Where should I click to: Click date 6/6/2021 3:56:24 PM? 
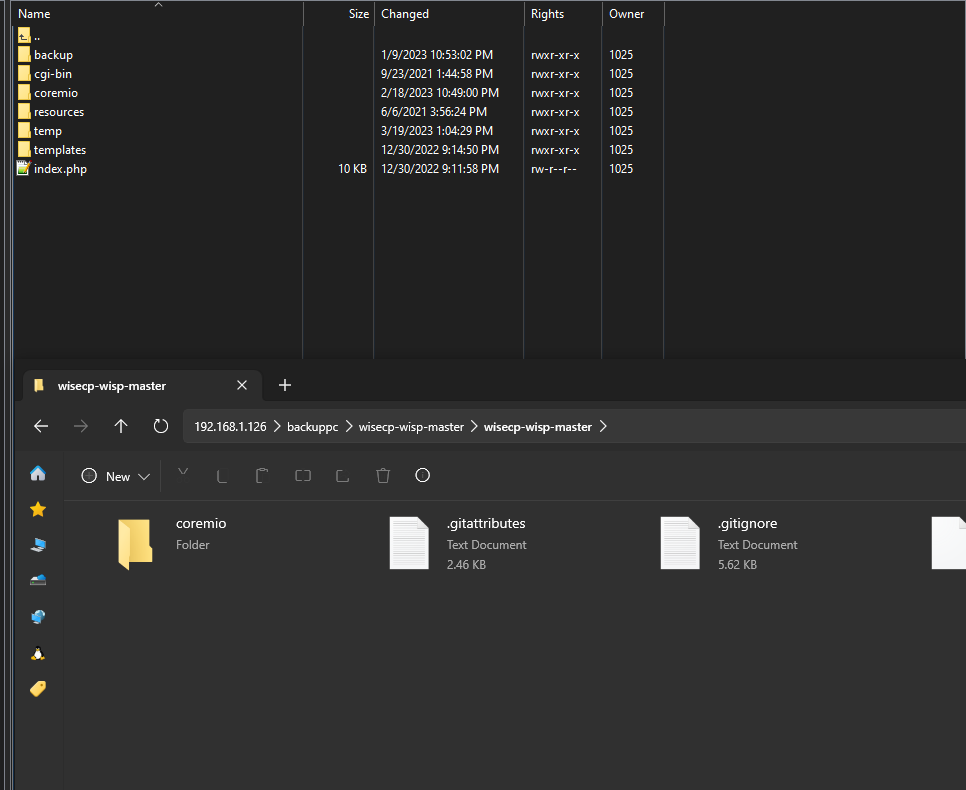point(434,112)
